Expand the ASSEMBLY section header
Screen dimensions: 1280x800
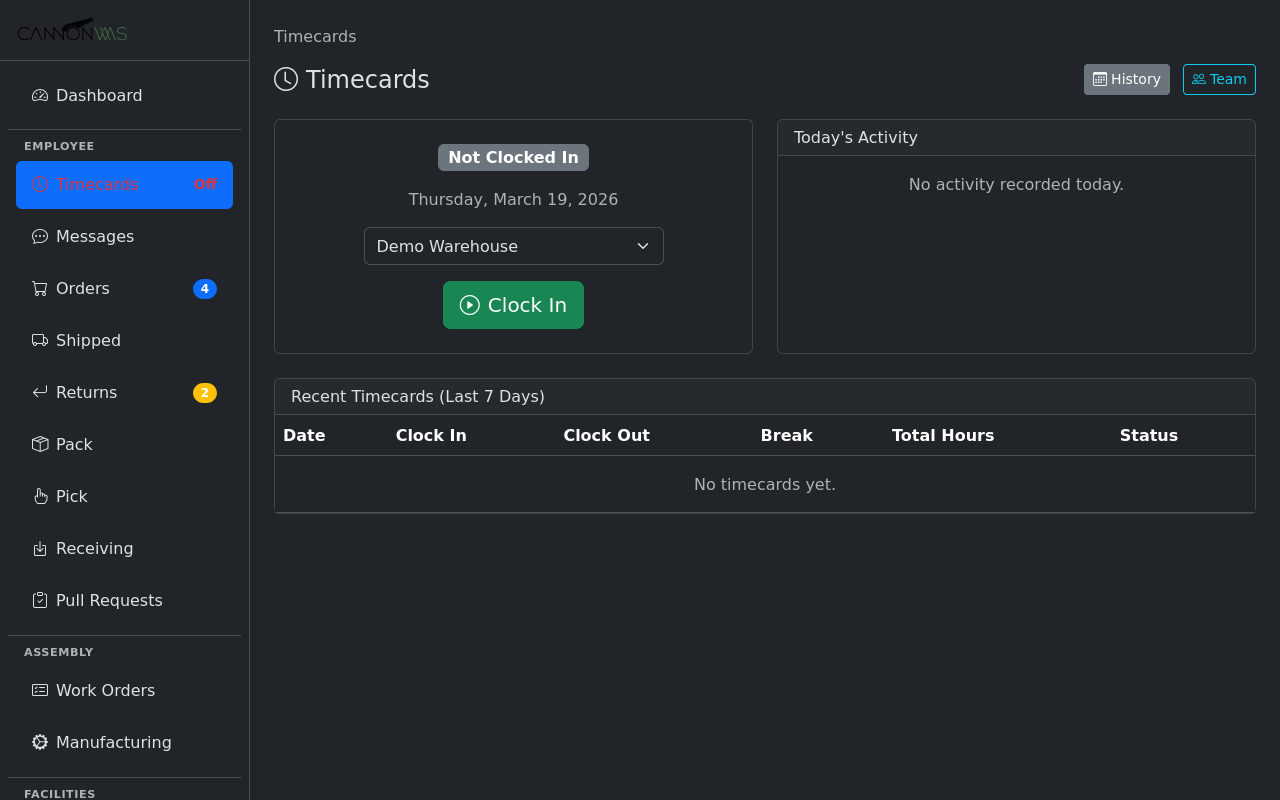(58, 651)
